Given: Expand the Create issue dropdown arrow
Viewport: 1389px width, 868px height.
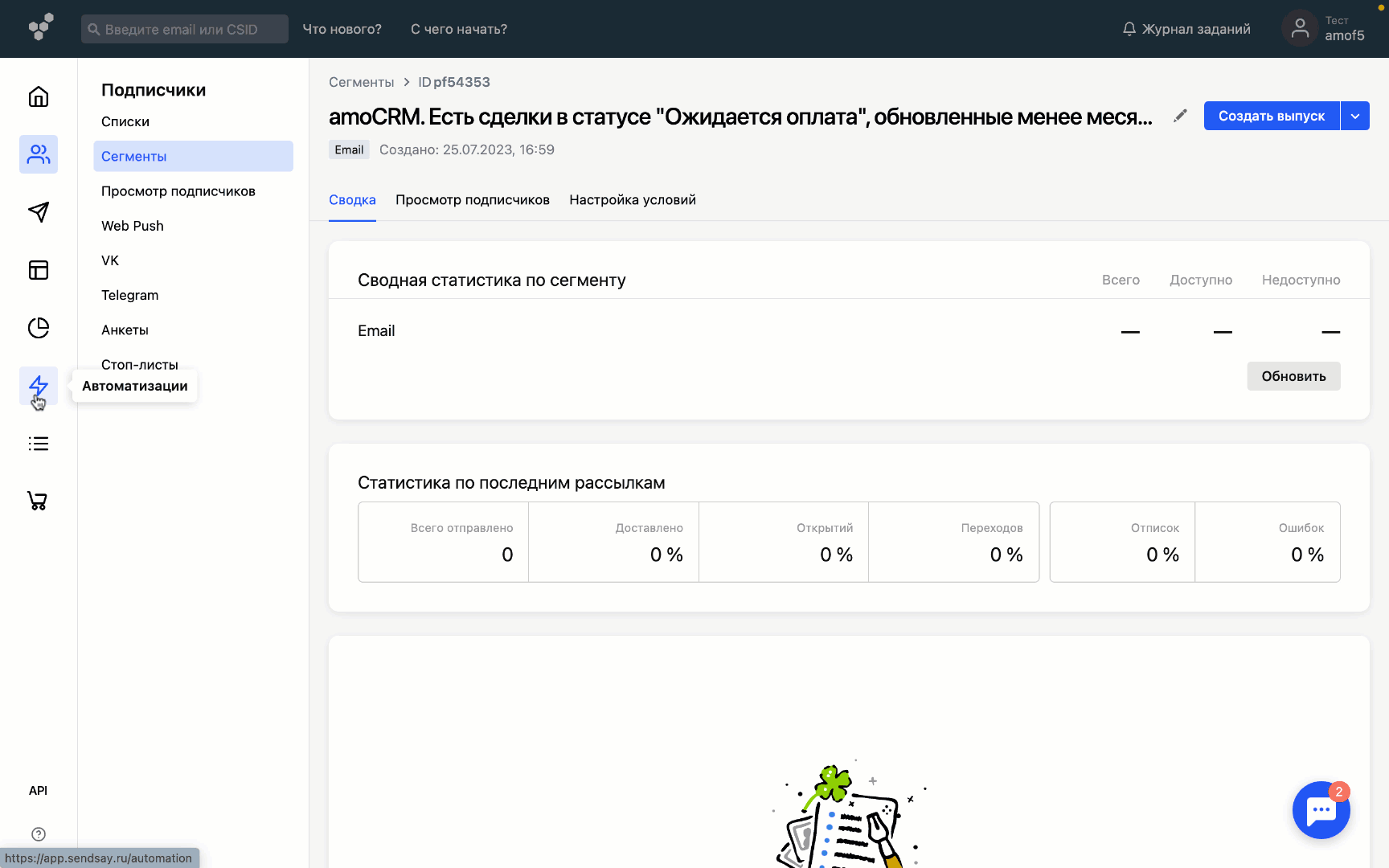Looking at the screenshot, I should (x=1355, y=116).
